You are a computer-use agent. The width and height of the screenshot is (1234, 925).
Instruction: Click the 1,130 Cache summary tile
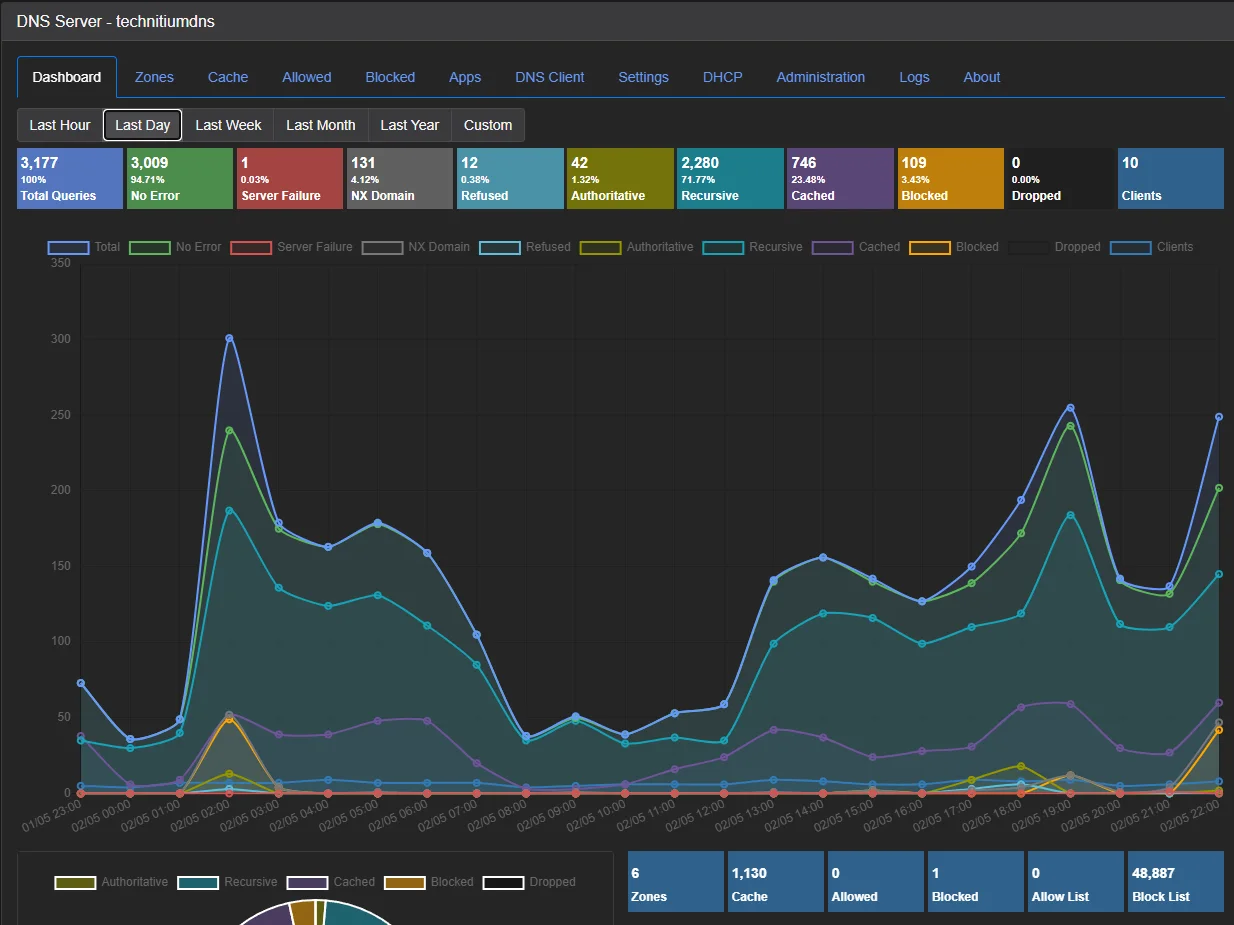[x=776, y=882]
